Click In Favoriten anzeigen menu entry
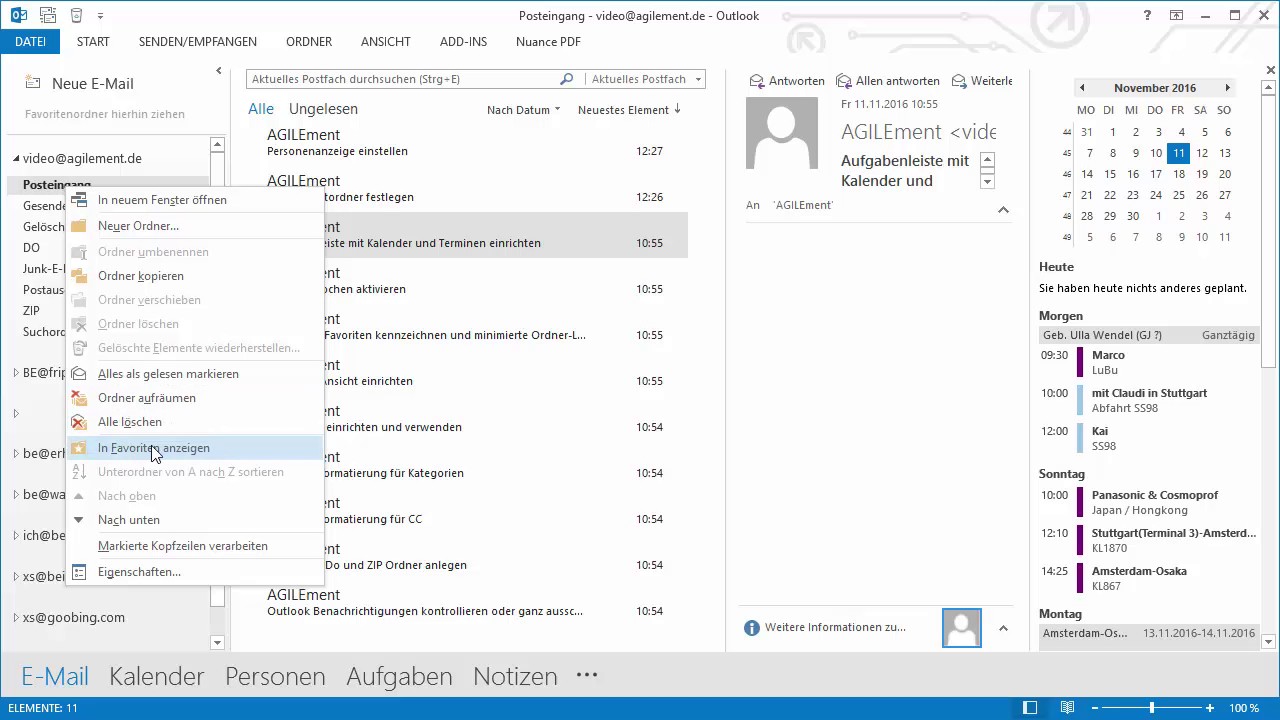 [195, 448]
